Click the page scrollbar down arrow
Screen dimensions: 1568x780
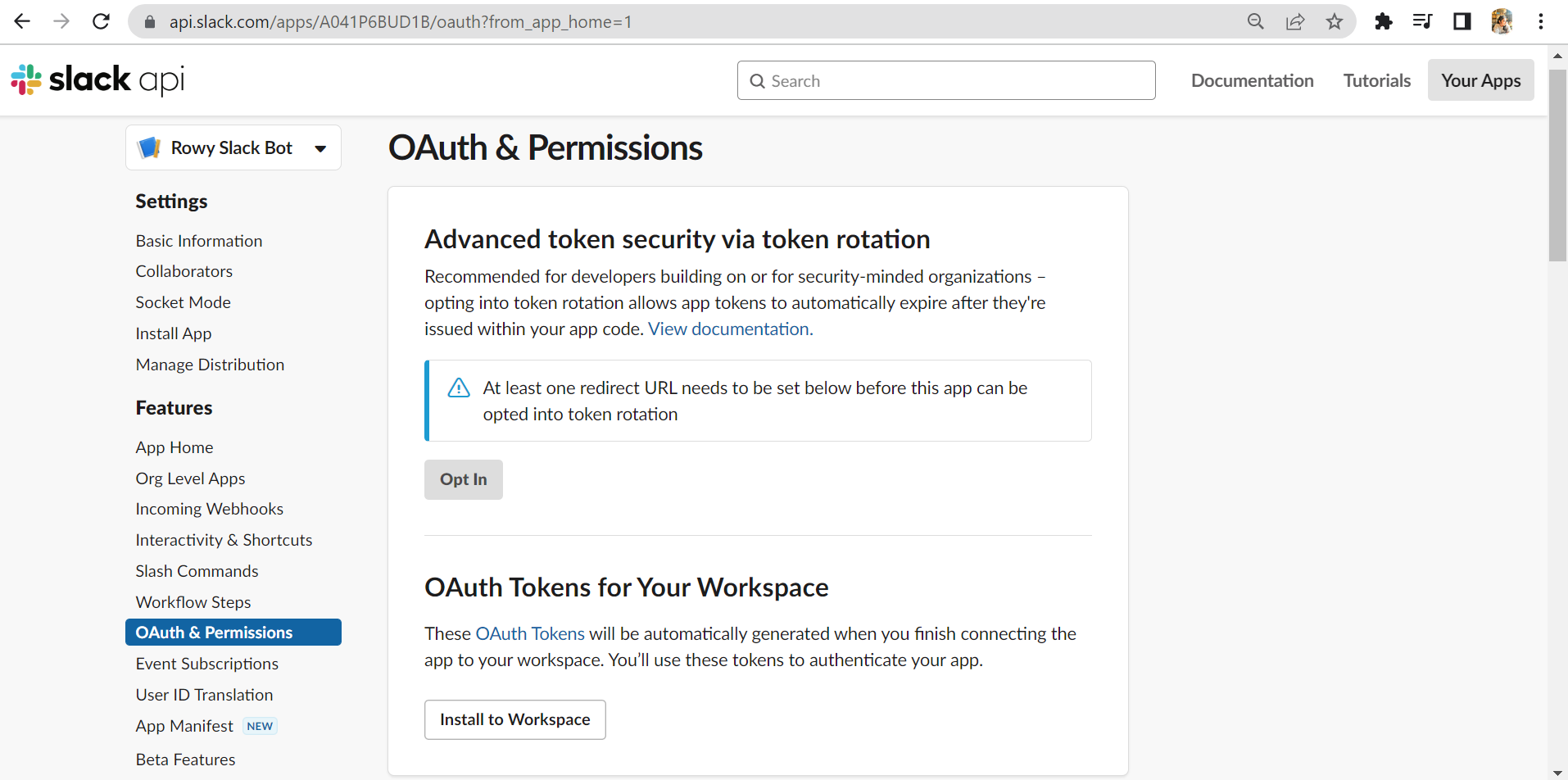1557,773
